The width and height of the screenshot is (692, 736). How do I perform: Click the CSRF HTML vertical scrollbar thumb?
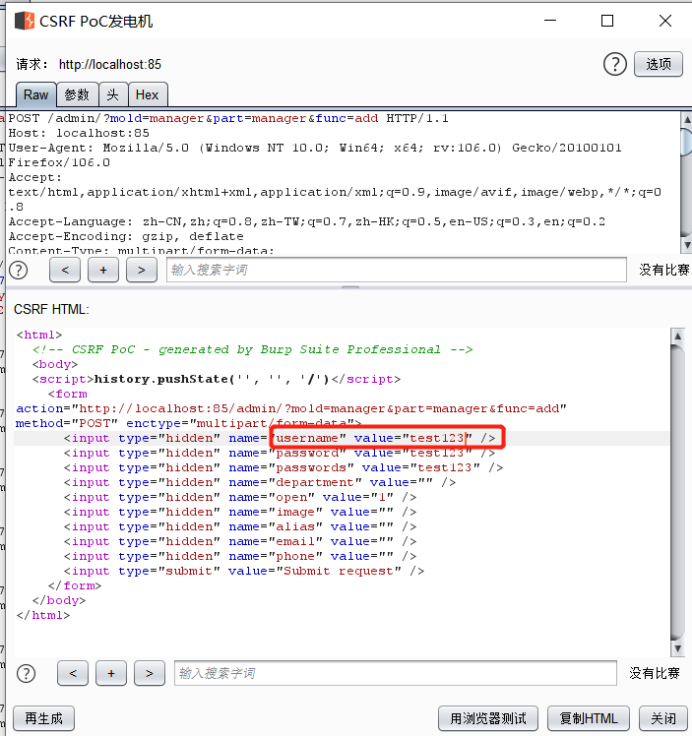677,492
